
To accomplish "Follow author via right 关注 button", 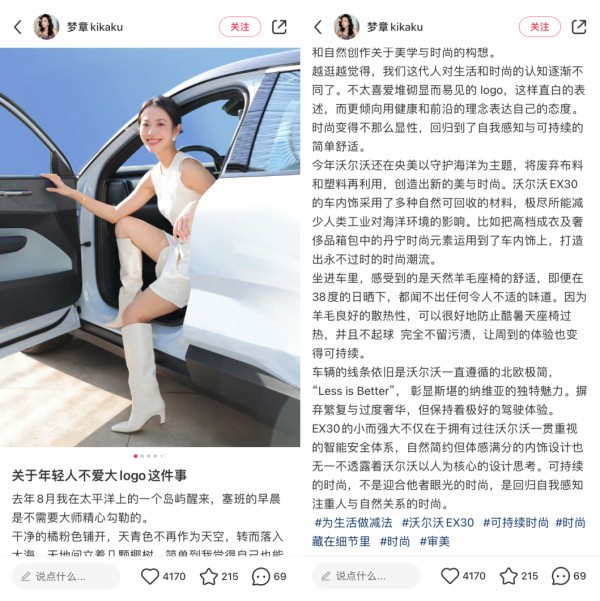I will point(540,27).
